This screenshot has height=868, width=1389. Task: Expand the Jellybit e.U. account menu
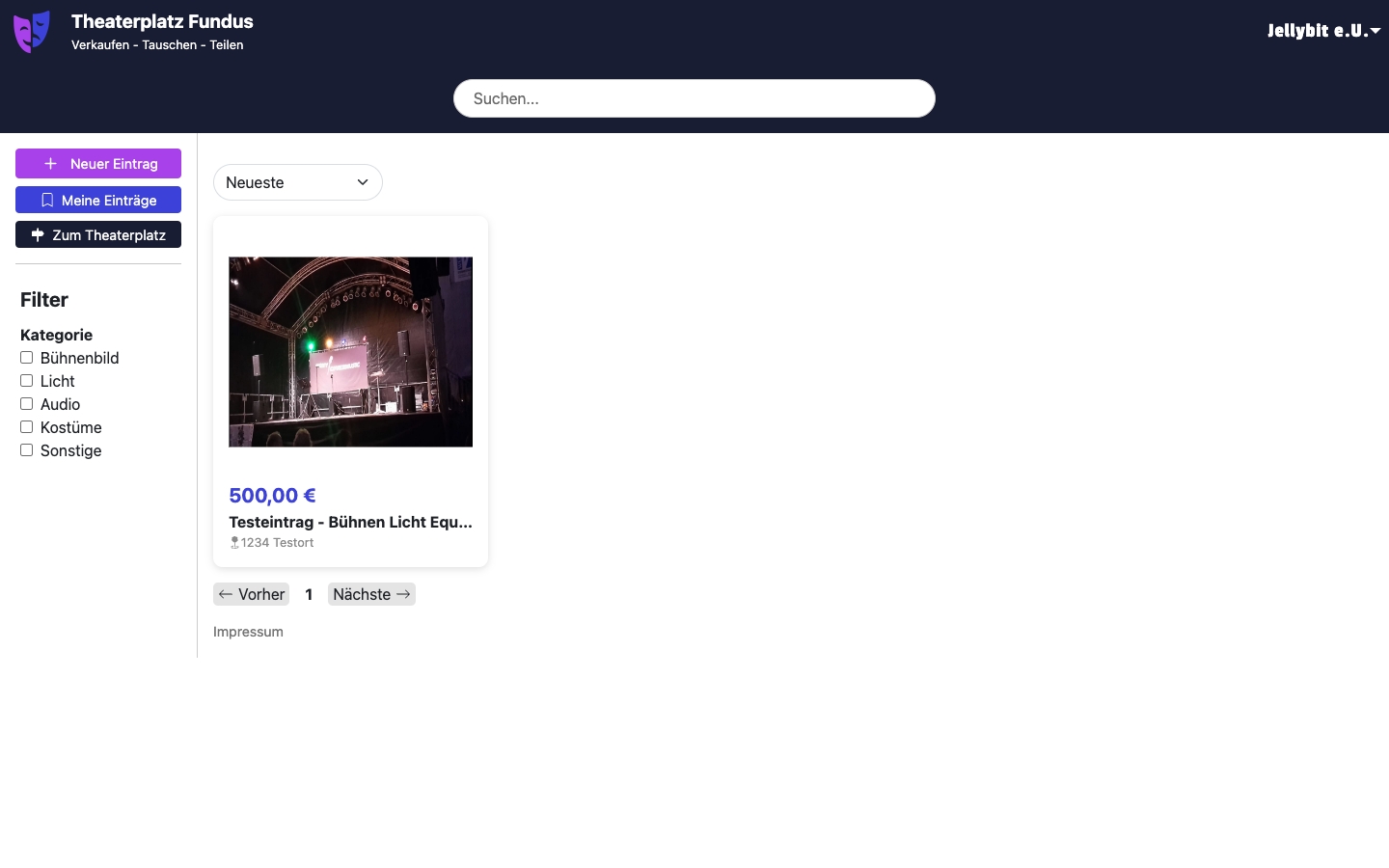1322,31
